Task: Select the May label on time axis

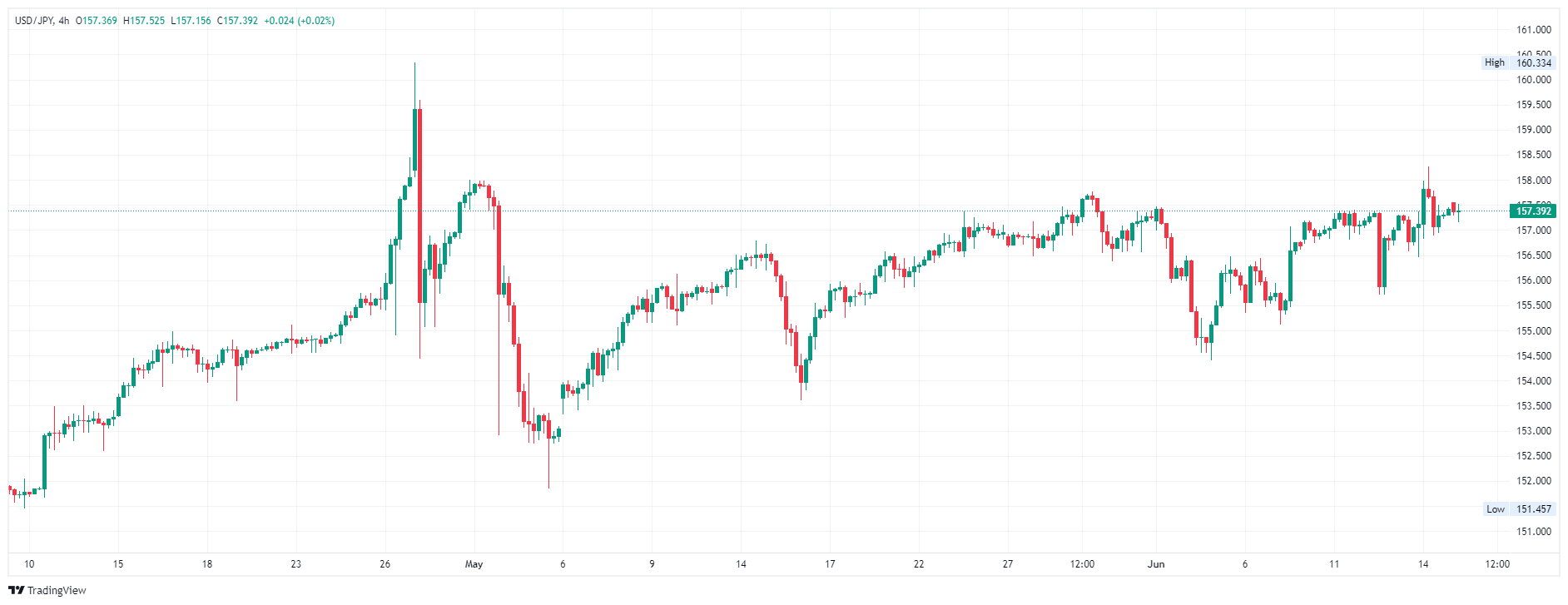Action: 474,564
